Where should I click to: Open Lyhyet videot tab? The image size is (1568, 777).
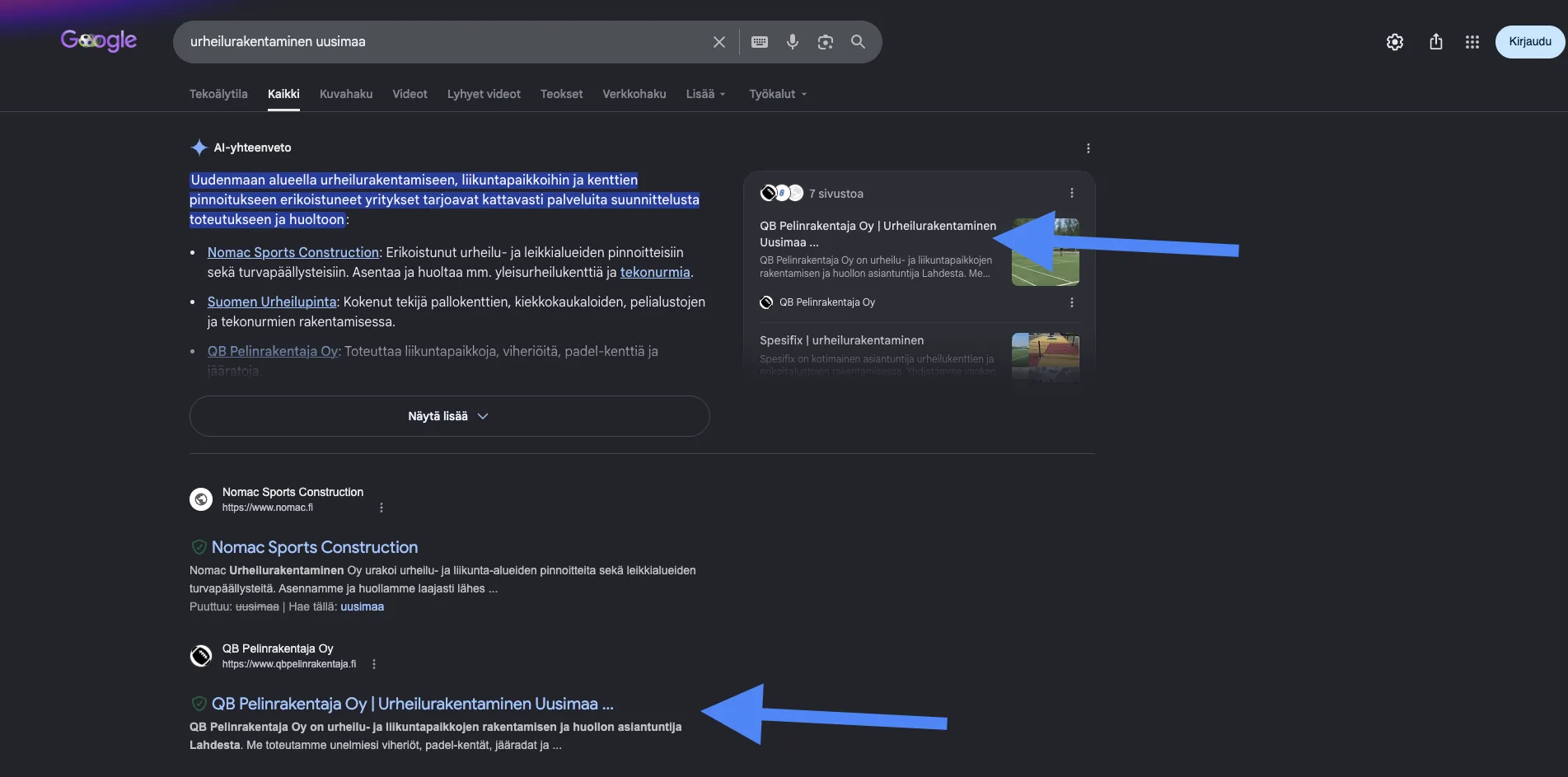click(x=484, y=94)
